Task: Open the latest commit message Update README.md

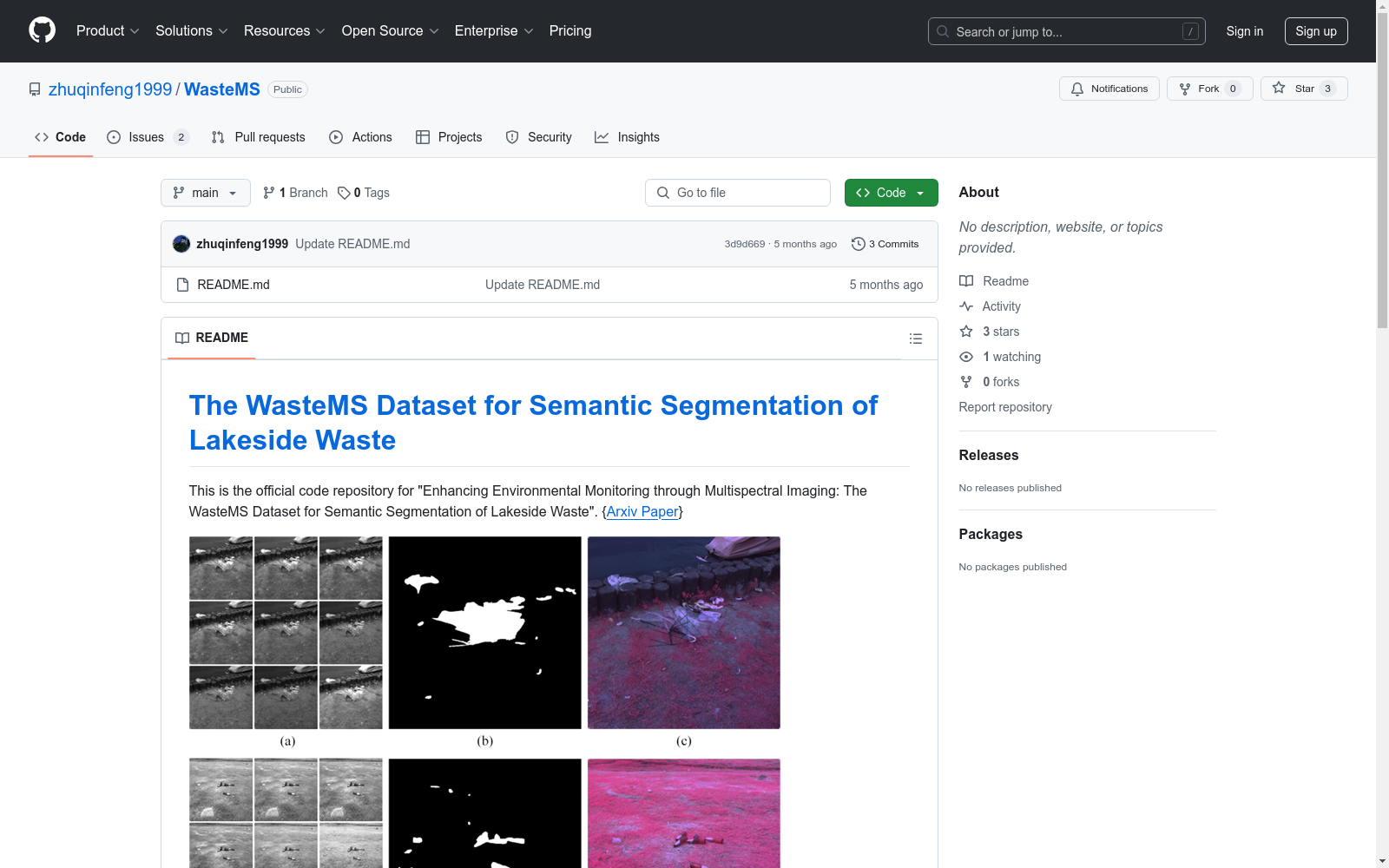Action: tap(352, 244)
